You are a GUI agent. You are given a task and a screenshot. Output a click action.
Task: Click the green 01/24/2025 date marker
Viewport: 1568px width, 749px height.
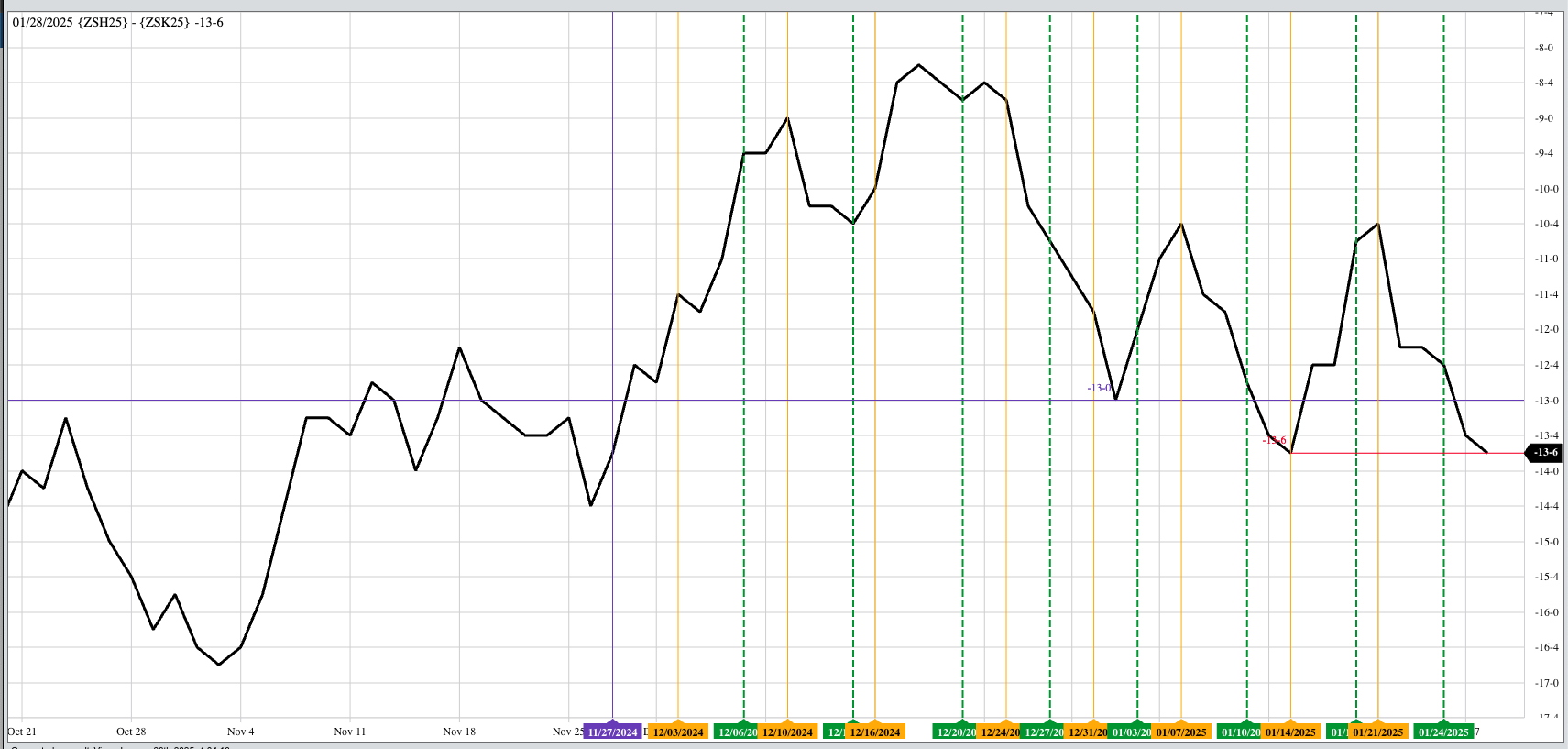(x=1443, y=732)
